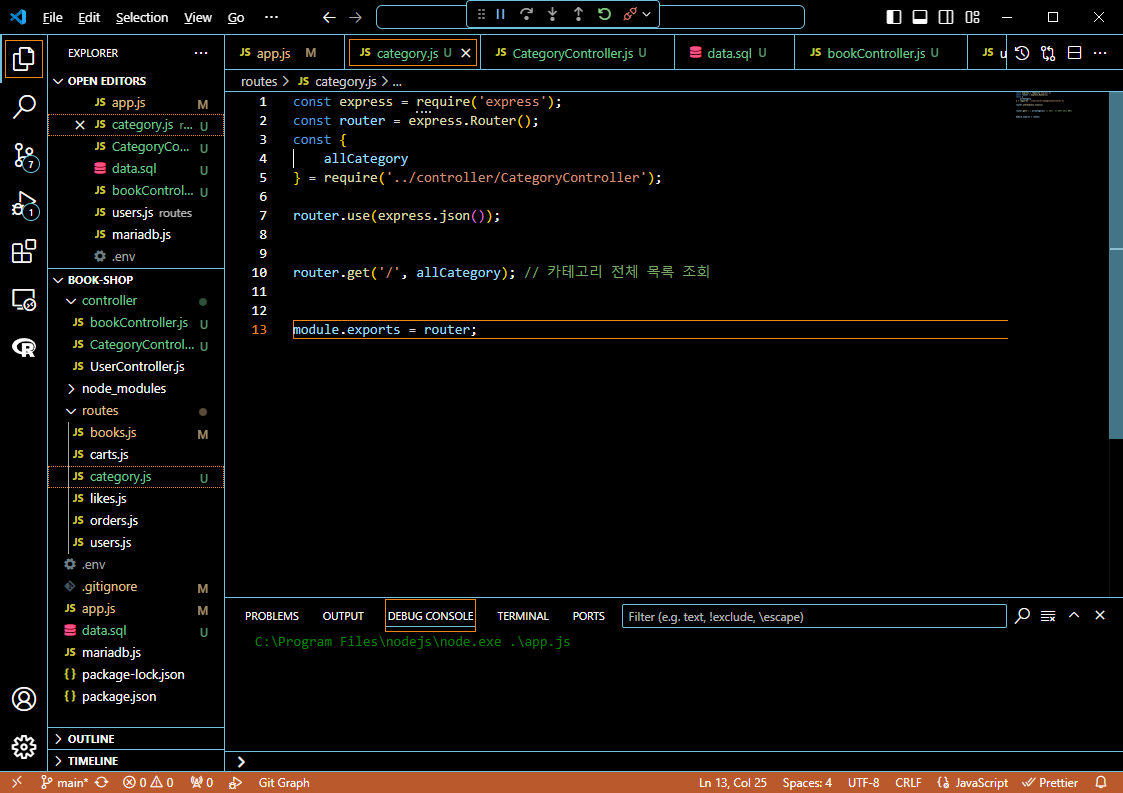
Task: Toggle the primary side bar
Action: point(894,17)
